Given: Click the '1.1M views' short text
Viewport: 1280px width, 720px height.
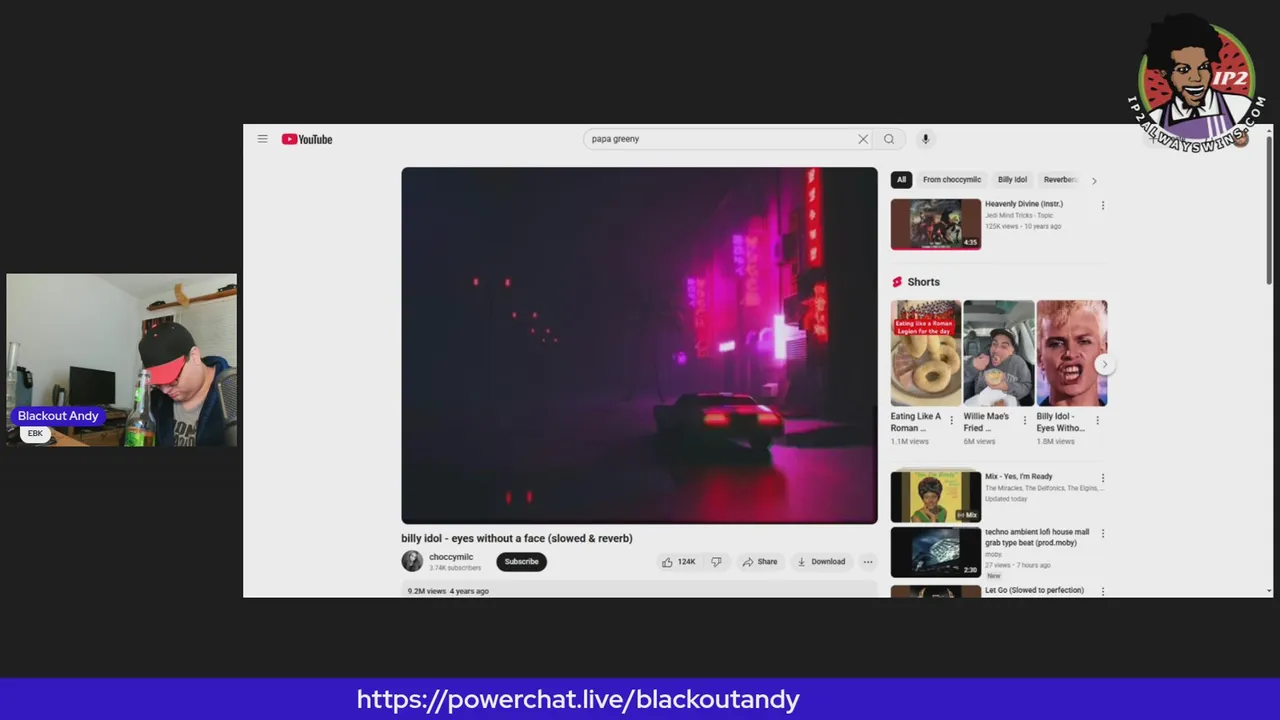Looking at the screenshot, I should coord(910,441).
